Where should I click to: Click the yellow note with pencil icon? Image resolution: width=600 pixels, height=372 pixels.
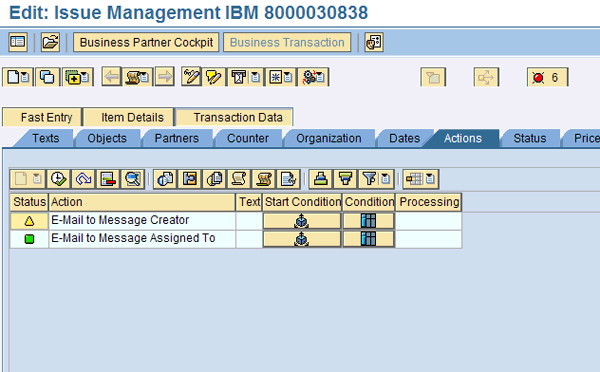pos(214,77)
